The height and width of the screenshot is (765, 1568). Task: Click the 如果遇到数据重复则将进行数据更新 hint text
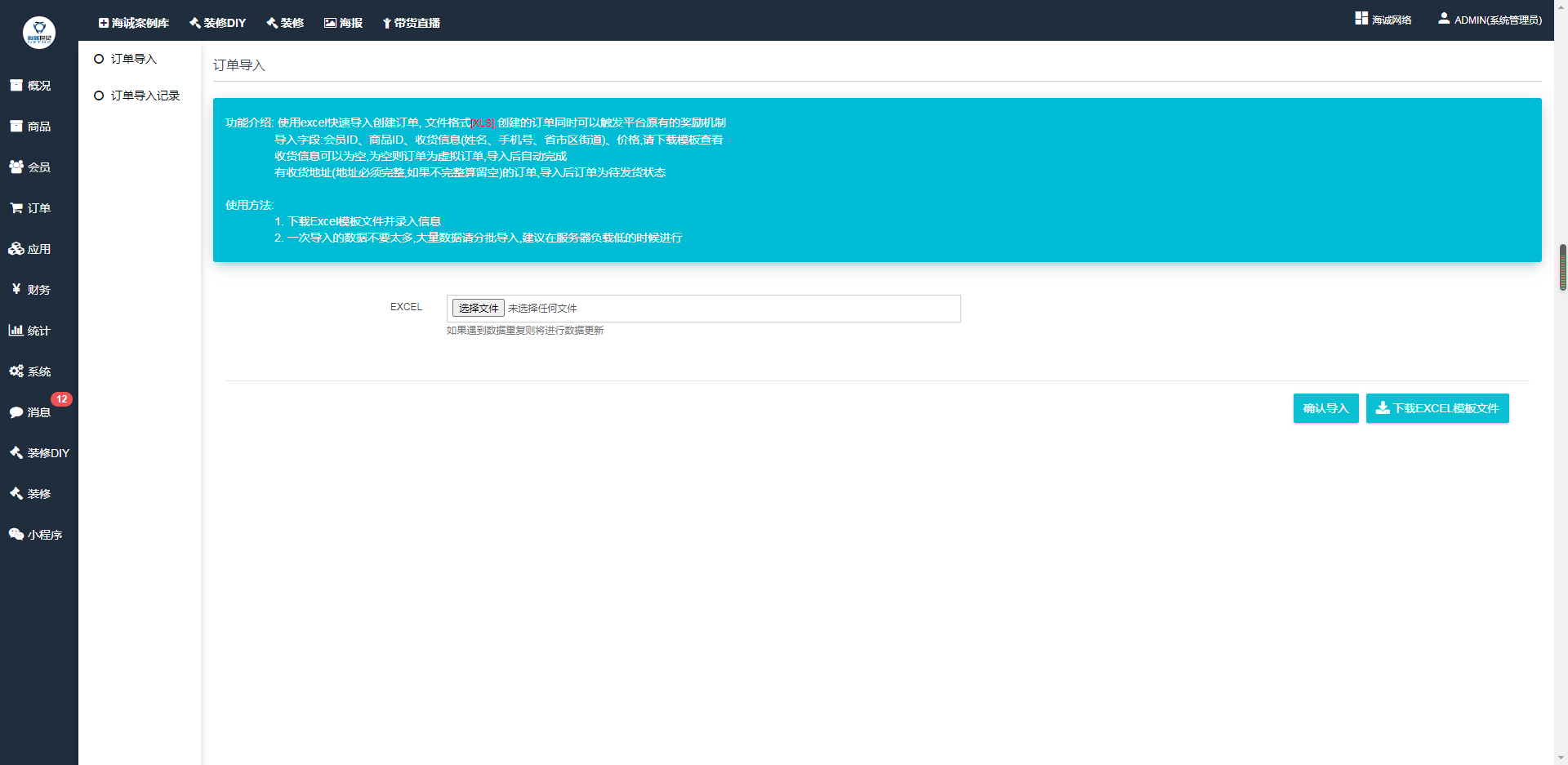tap(525, 331)
